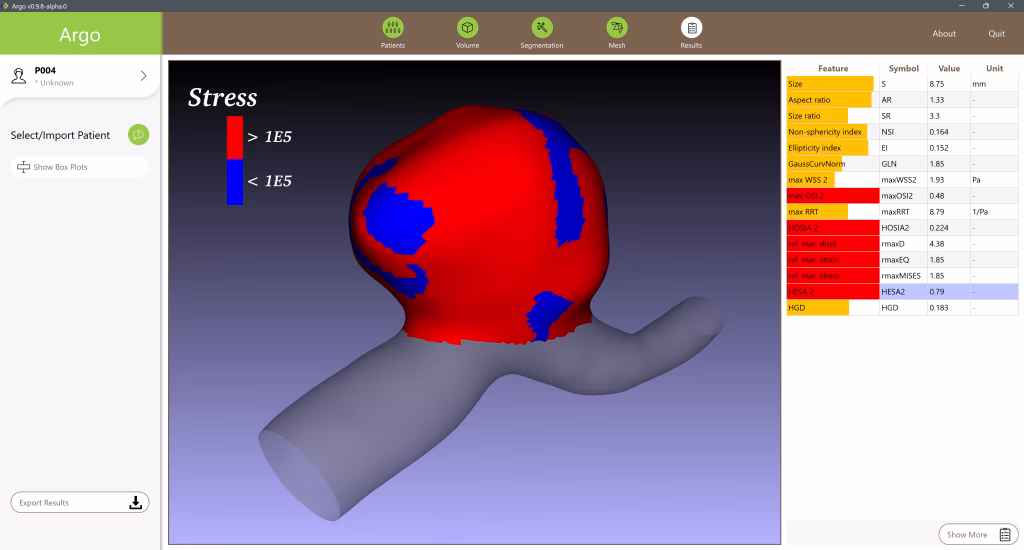Click the download icon on Export Results
The height and width of the screenshot is (550, 1024).
tap(135, 502)
